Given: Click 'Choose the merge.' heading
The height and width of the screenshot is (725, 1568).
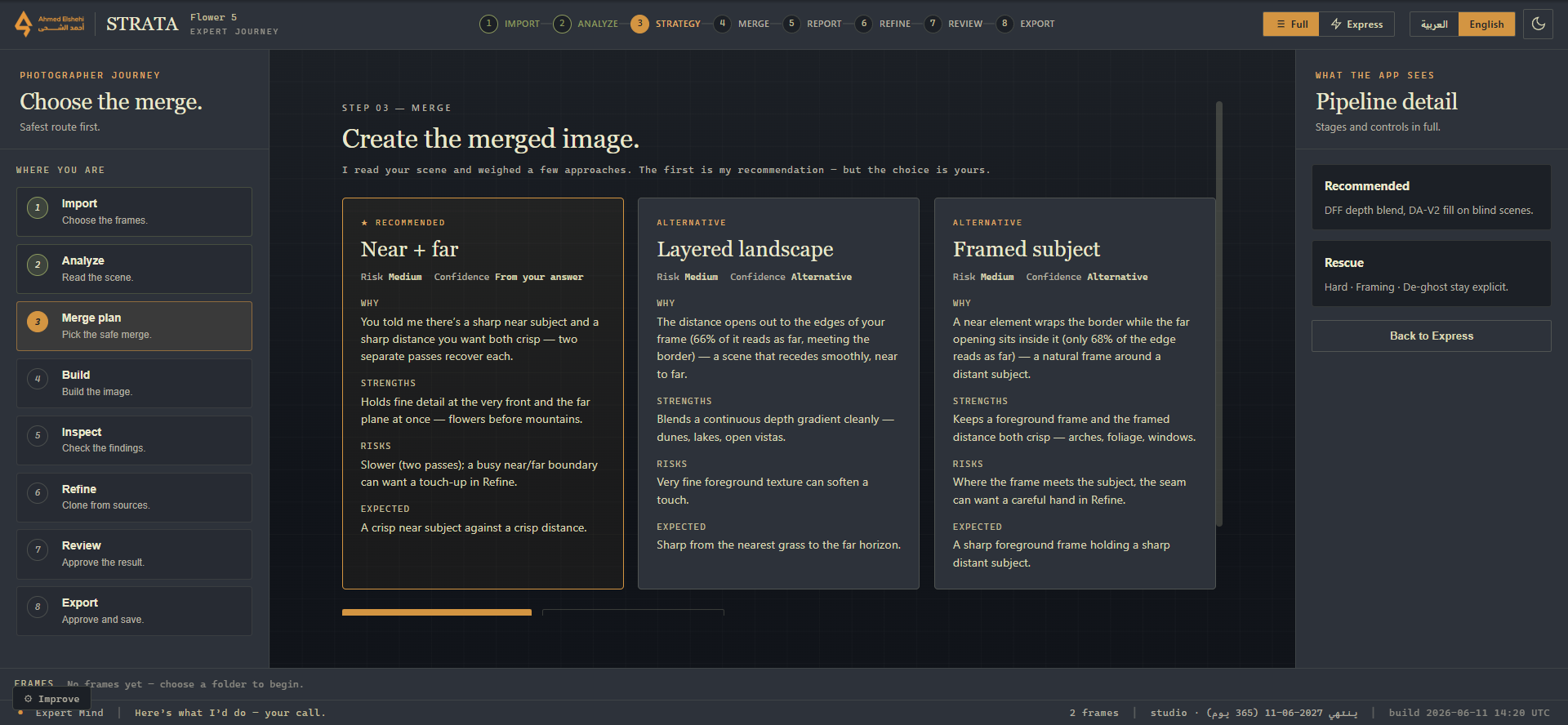Looking at the screenshot, I should (111, 101).
